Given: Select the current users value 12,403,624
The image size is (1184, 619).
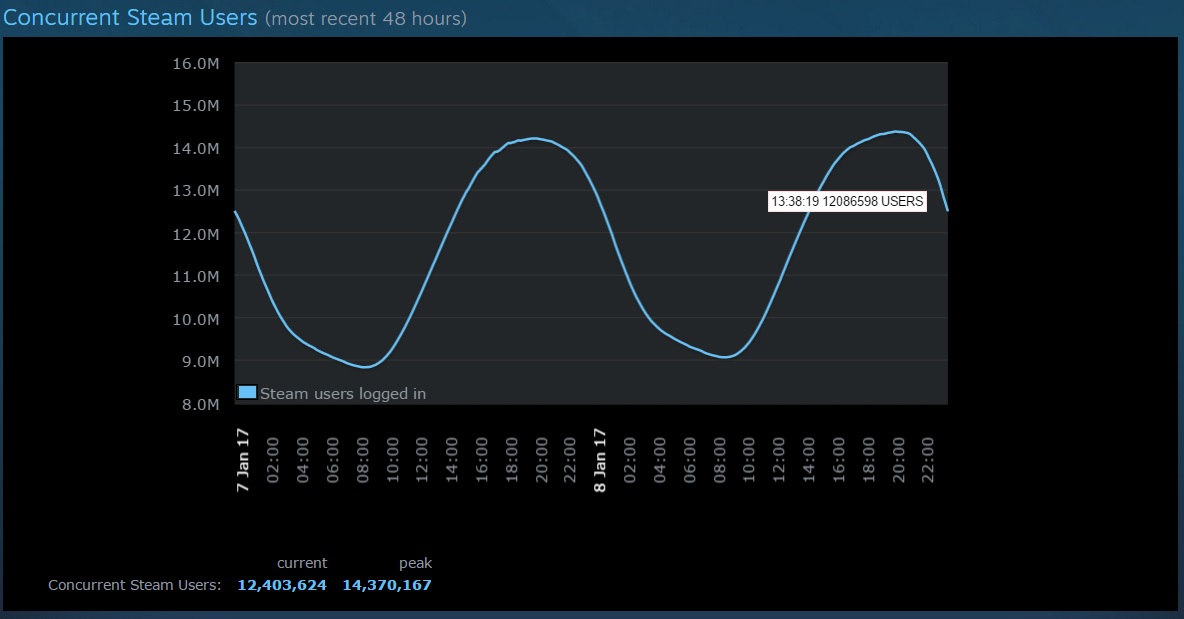Looking at the screenshot, I should click(282, 585).
